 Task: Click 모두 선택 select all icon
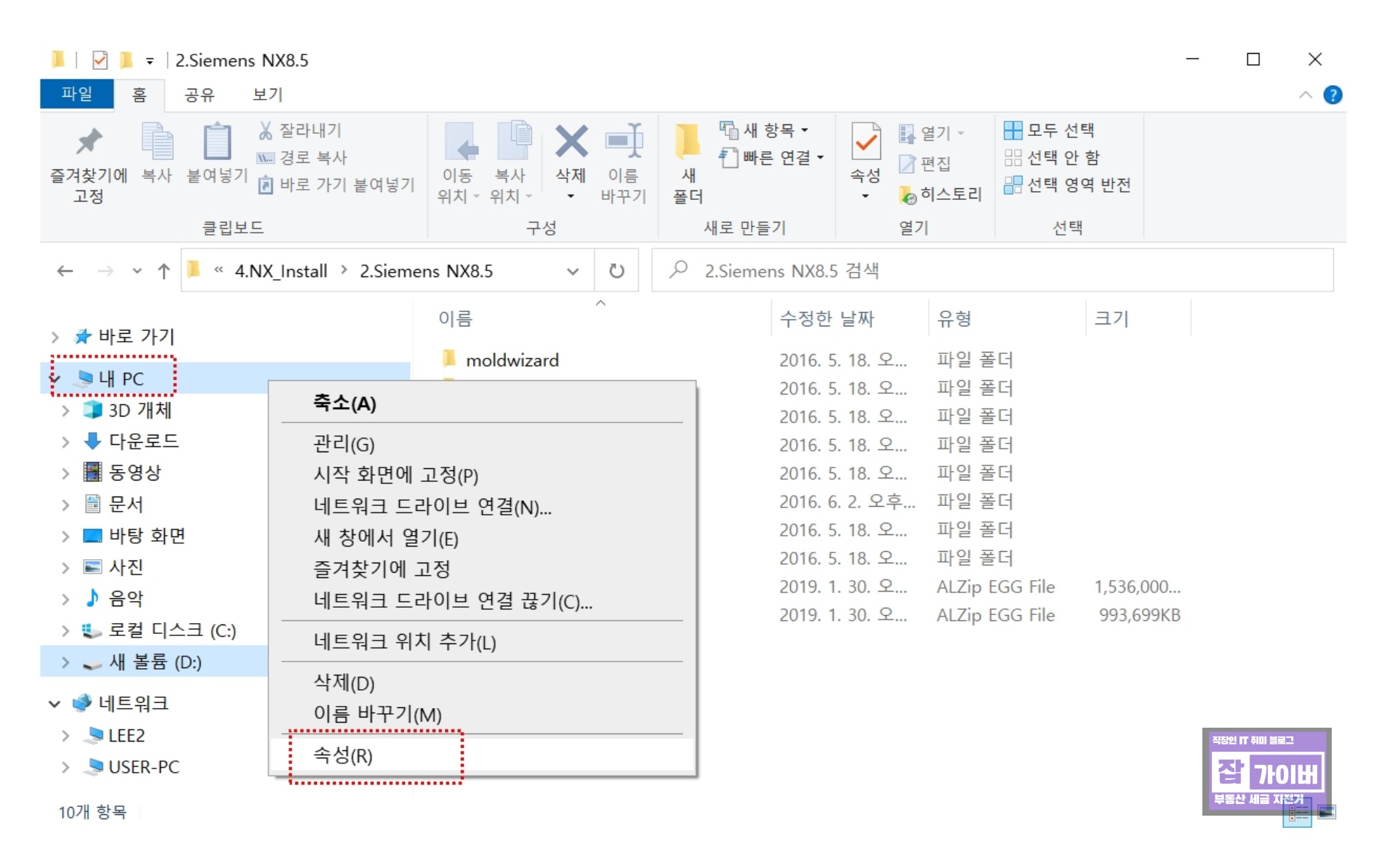click(x=1013, y=131)
